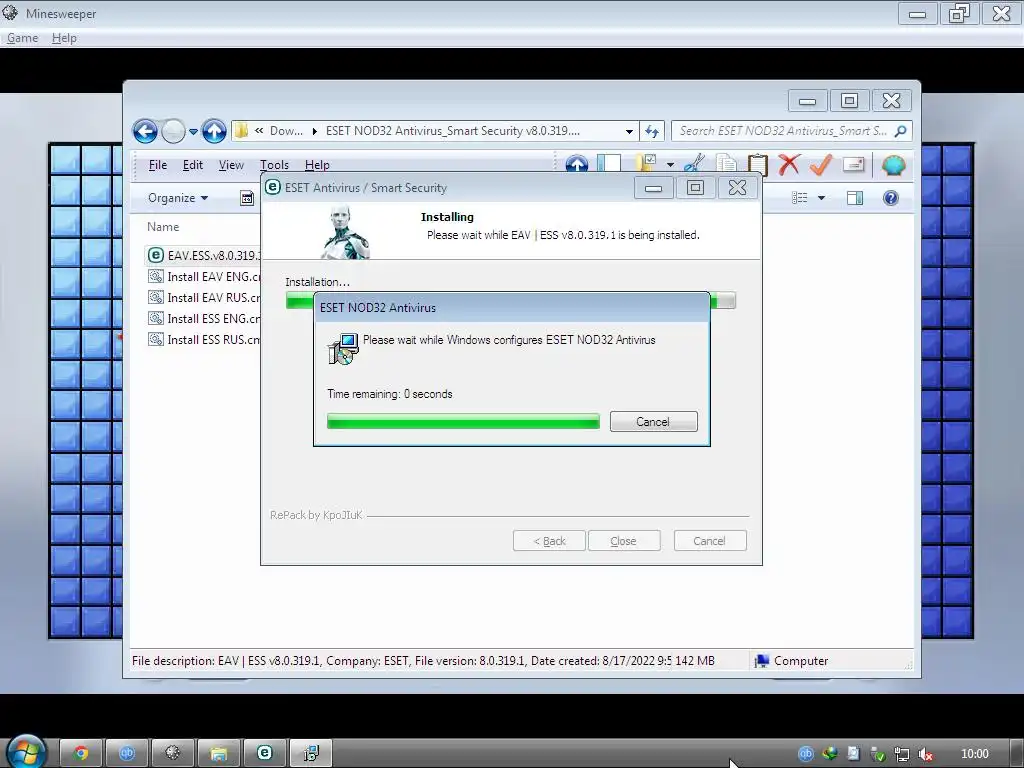Image resolution: width=1024 pixels, height=768 pixels.
Task: Click Computer in Explorer status bar
Action: click(791, 661)
